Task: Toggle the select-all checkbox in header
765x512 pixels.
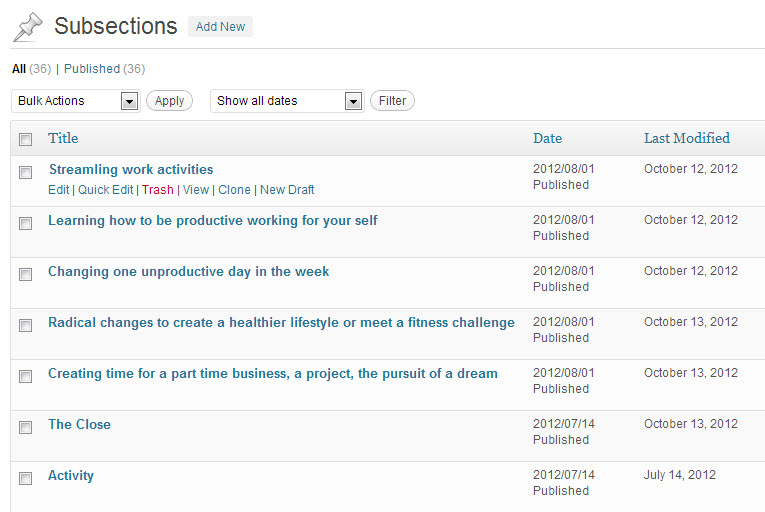Action: [26, 139]
